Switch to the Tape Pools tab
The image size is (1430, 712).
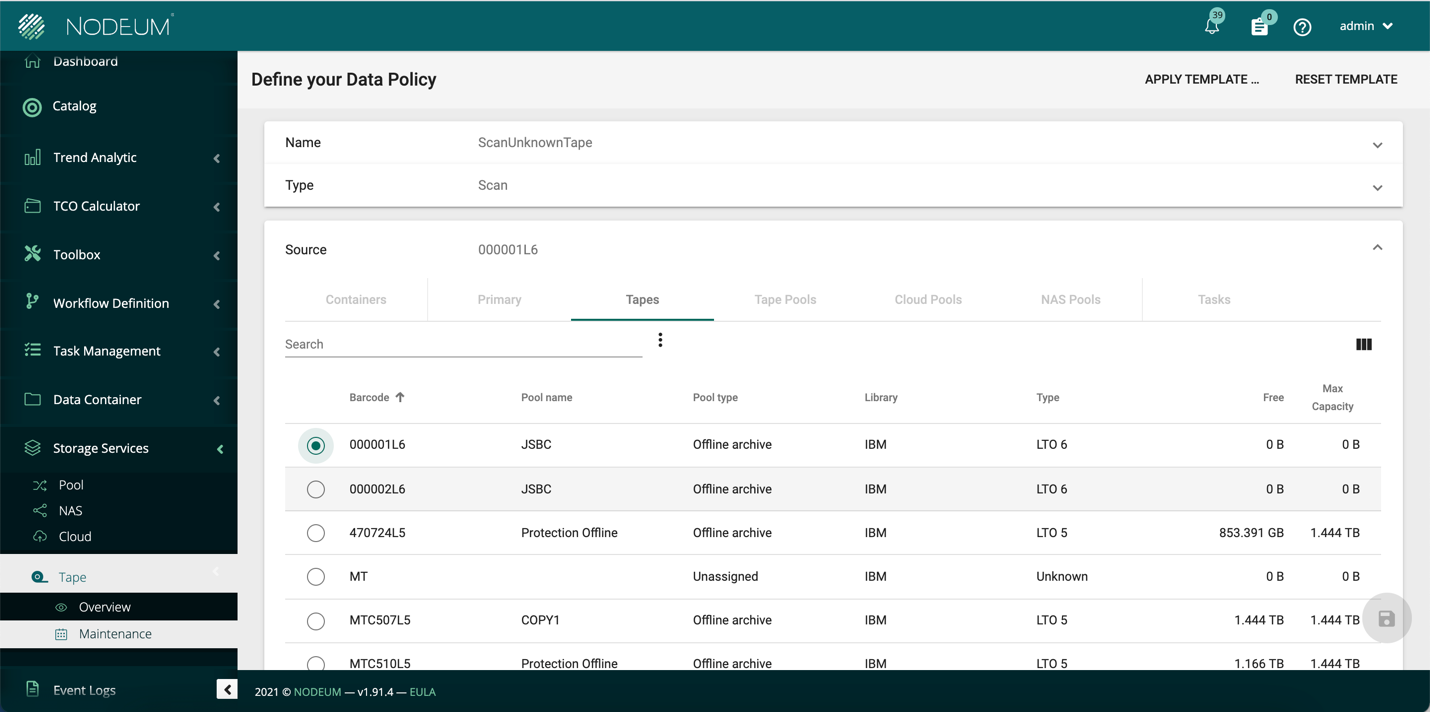pos(785,300)
